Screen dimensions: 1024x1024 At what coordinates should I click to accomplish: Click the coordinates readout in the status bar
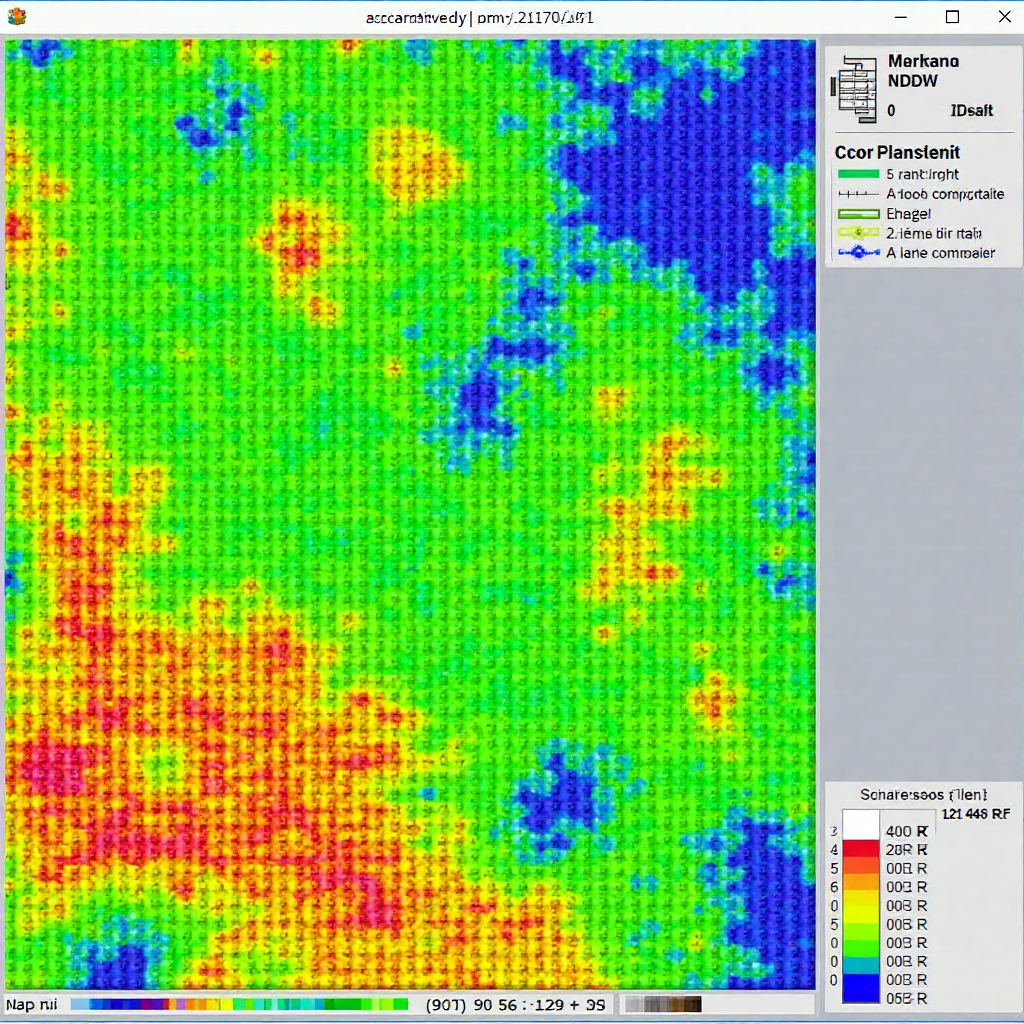[x=514, y=1004]
